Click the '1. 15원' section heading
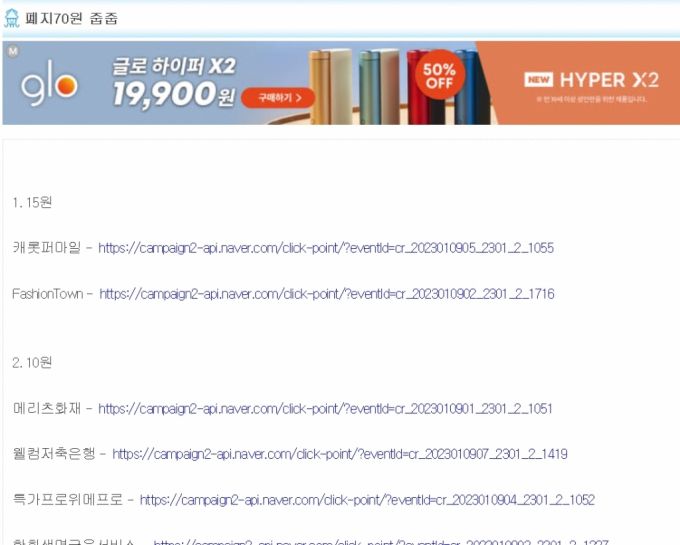This screenshot has width=680, height=545. (x=32, y=202)
